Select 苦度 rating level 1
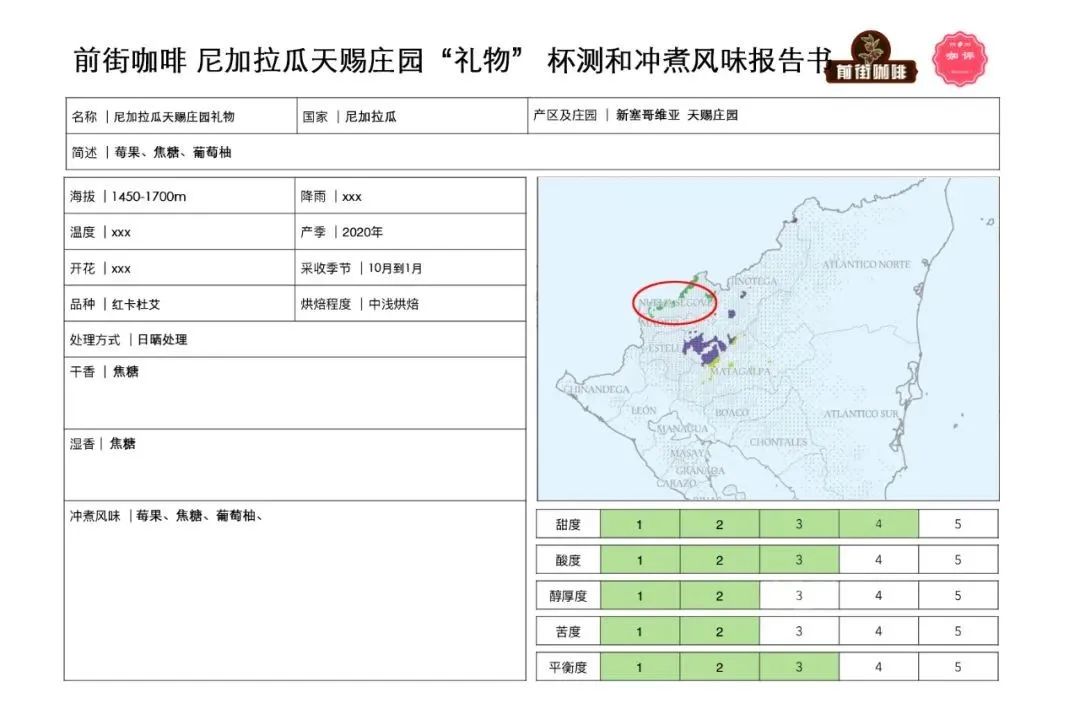Viewport: 1080px width, 703px height. (640, 631)
